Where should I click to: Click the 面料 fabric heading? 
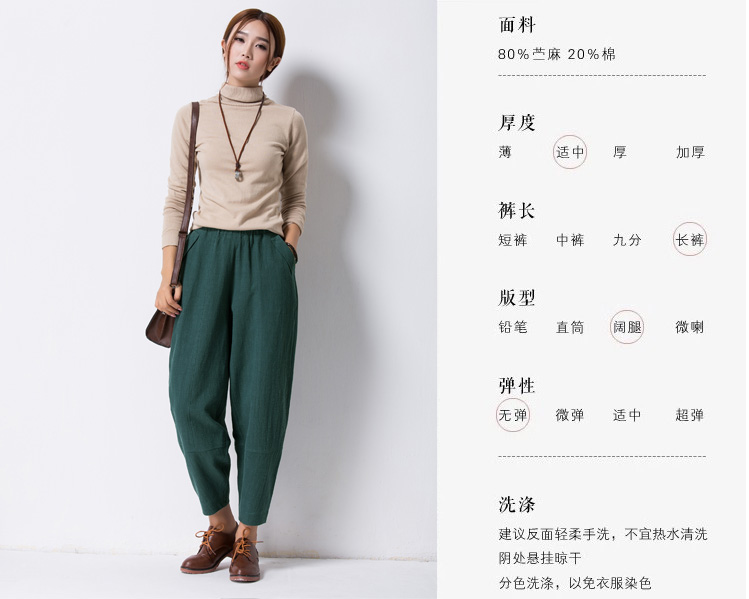coord(517,25)
